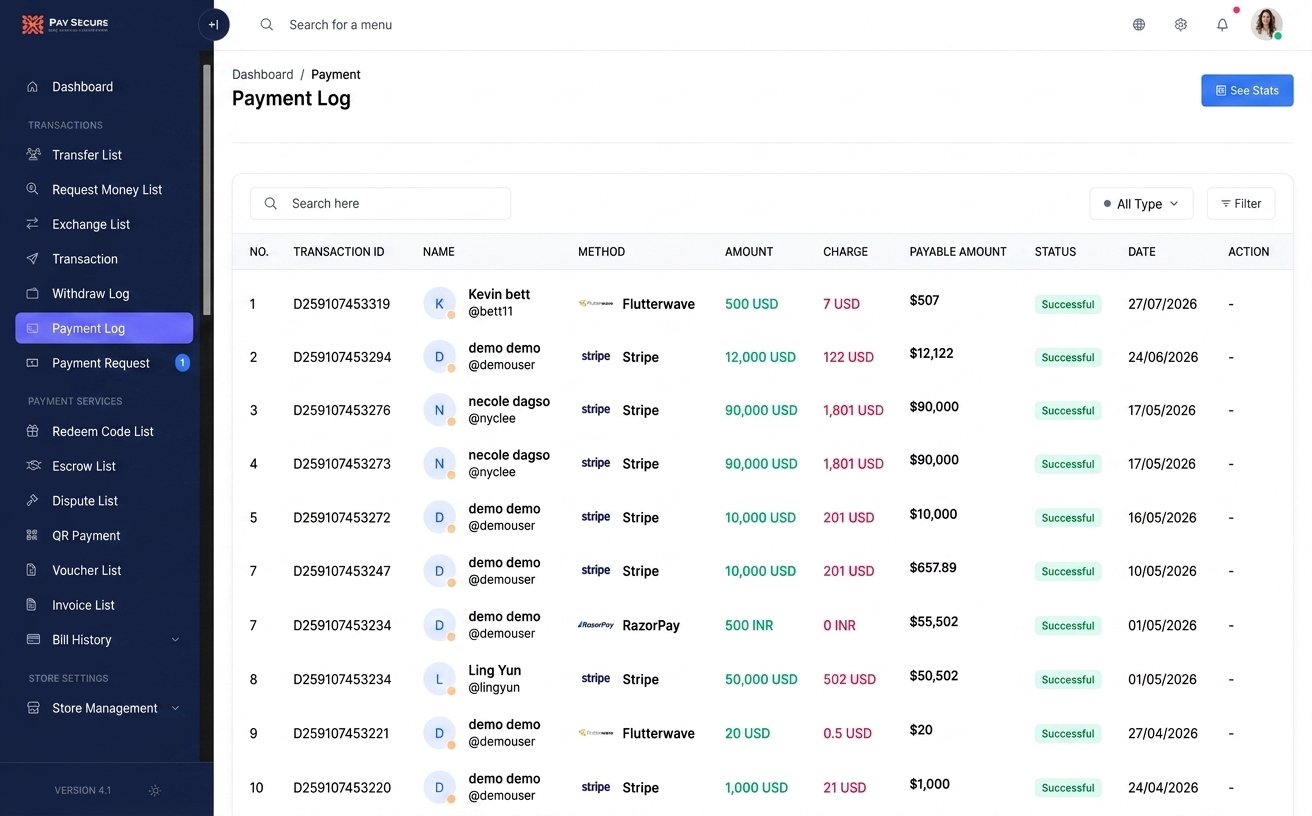Open the All Type dropdown
1312x816 pixels.
click(x=1141, y=204)
